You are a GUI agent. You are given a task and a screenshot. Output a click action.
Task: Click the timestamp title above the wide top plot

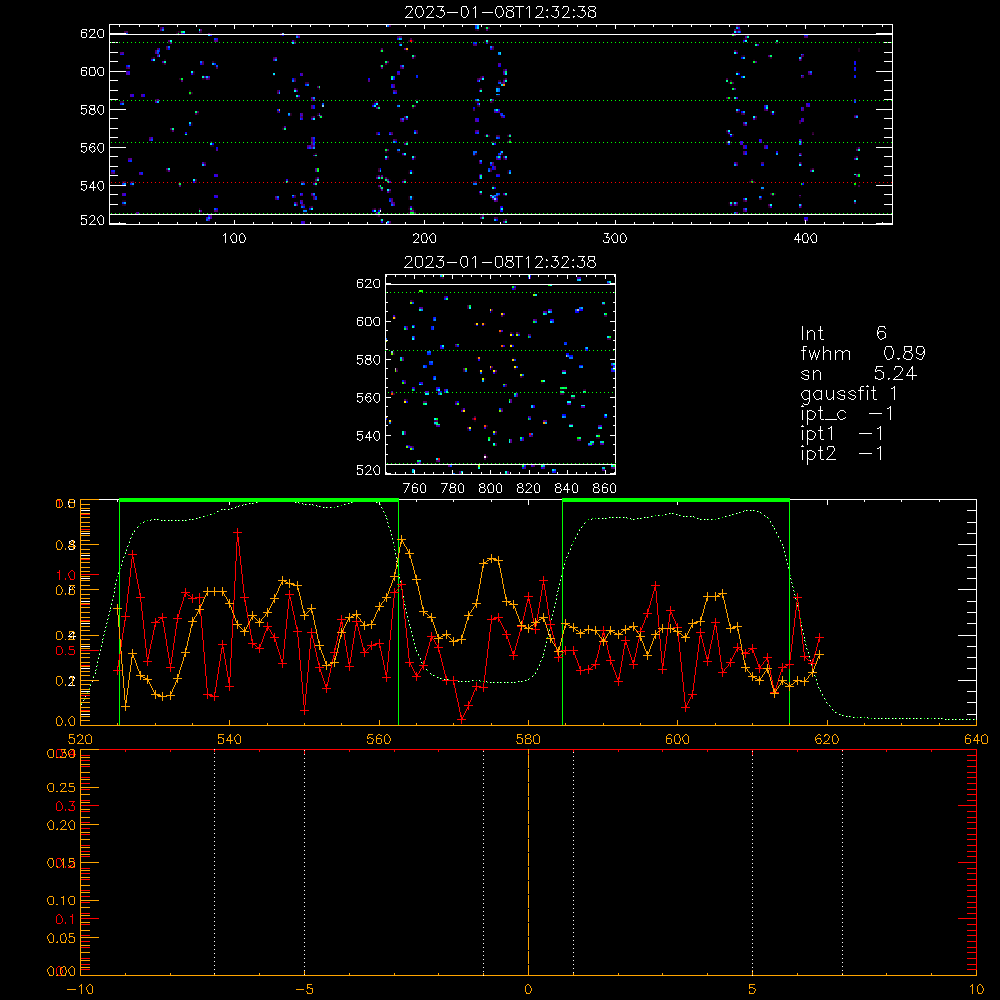tap(500, 12)
